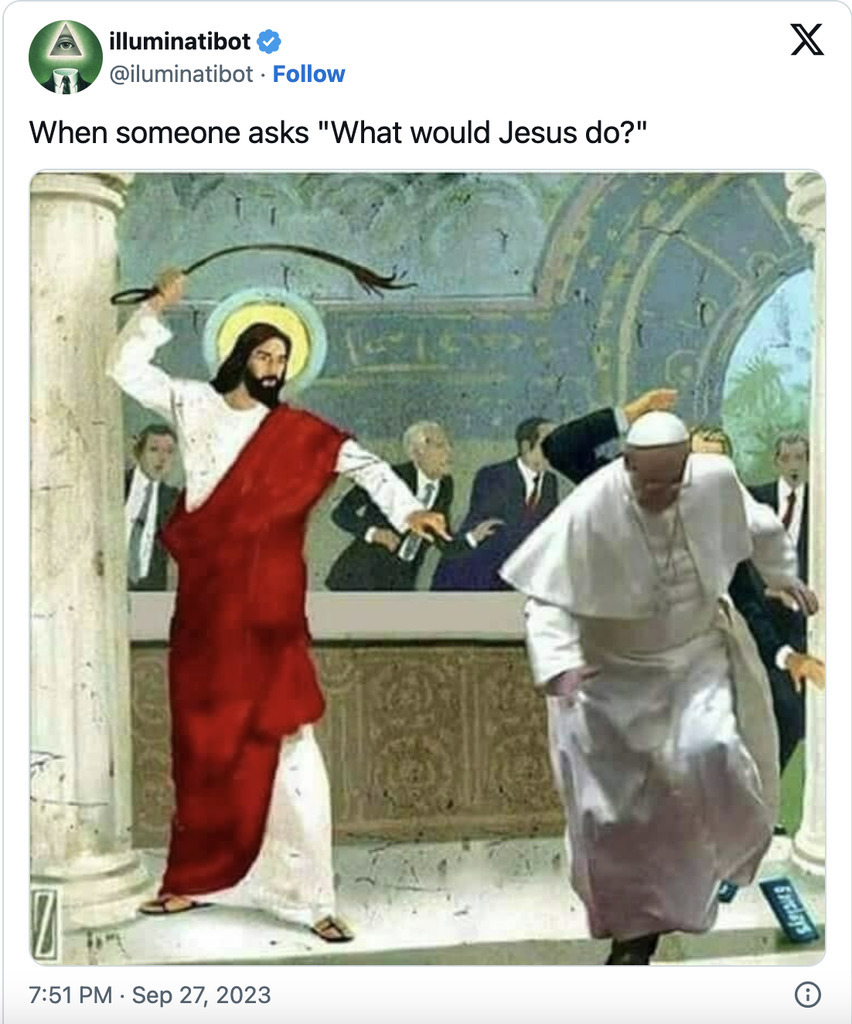
Task: Open the 7:51 PM timestamp
Action: pos(71,995)
